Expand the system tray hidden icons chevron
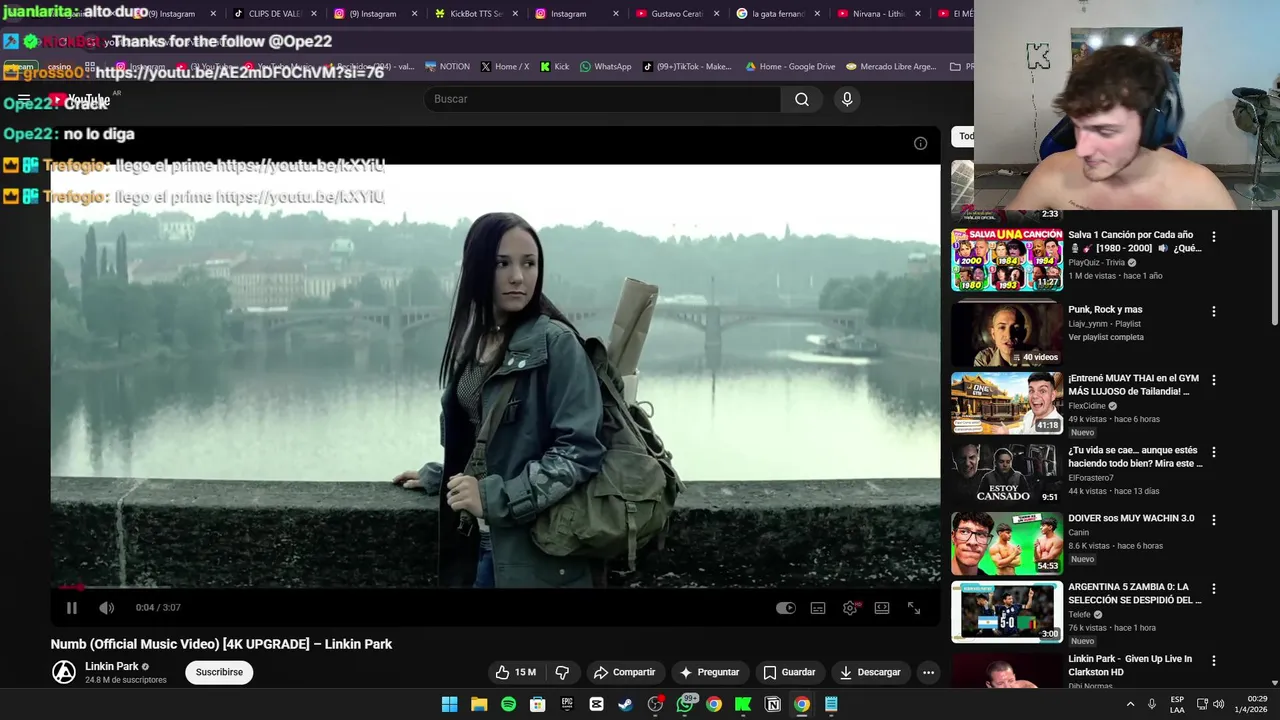This screenshot has height=720, width=1280. point(1131,704)
